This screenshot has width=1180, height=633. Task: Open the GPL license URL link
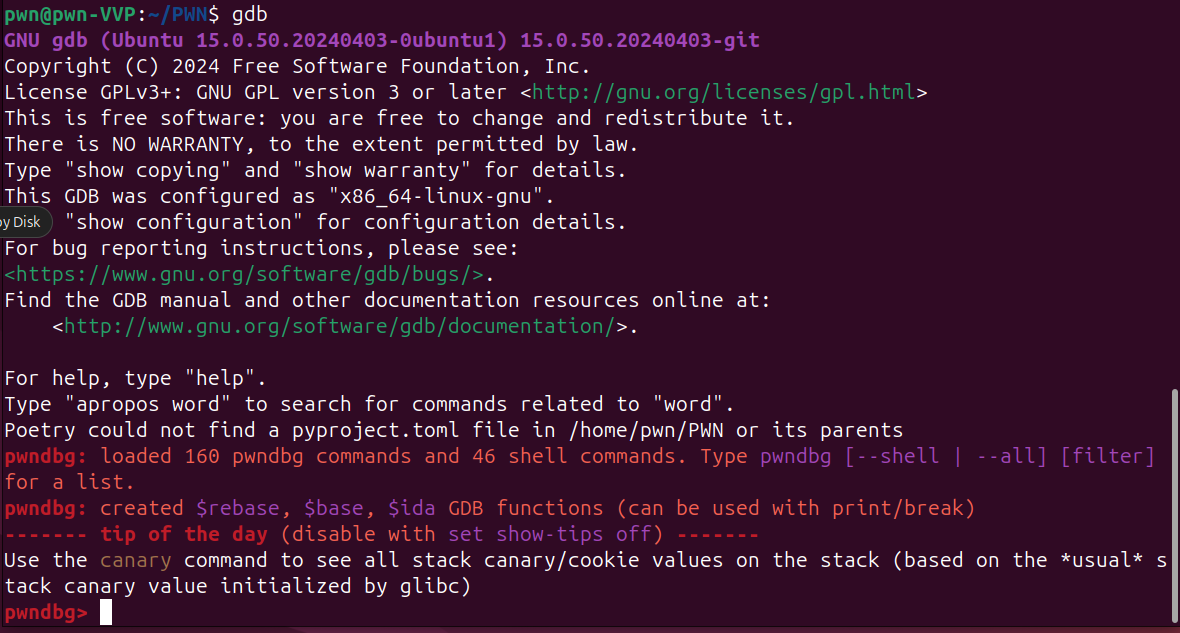click(724, 92)
